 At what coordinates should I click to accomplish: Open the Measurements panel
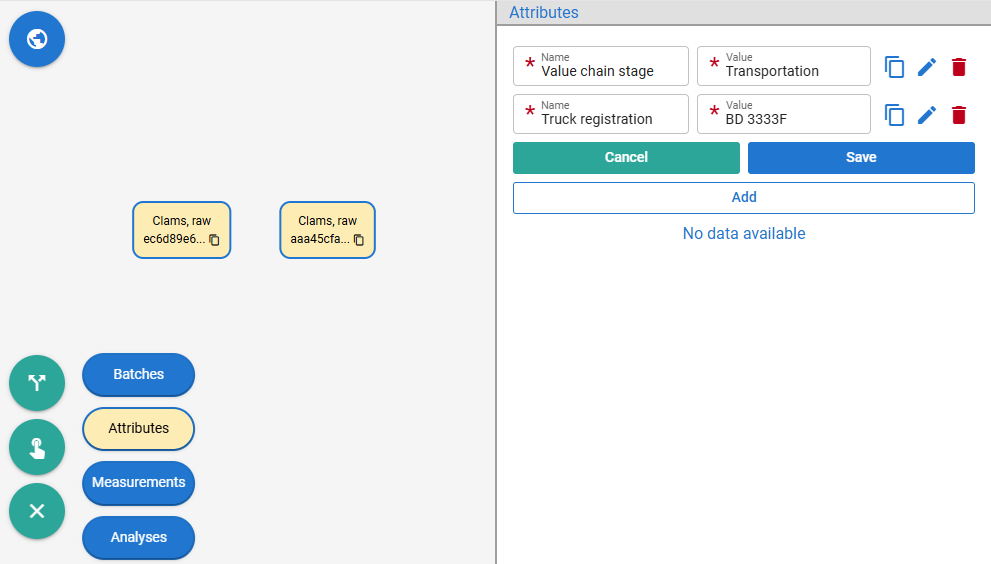pos(138,482)
